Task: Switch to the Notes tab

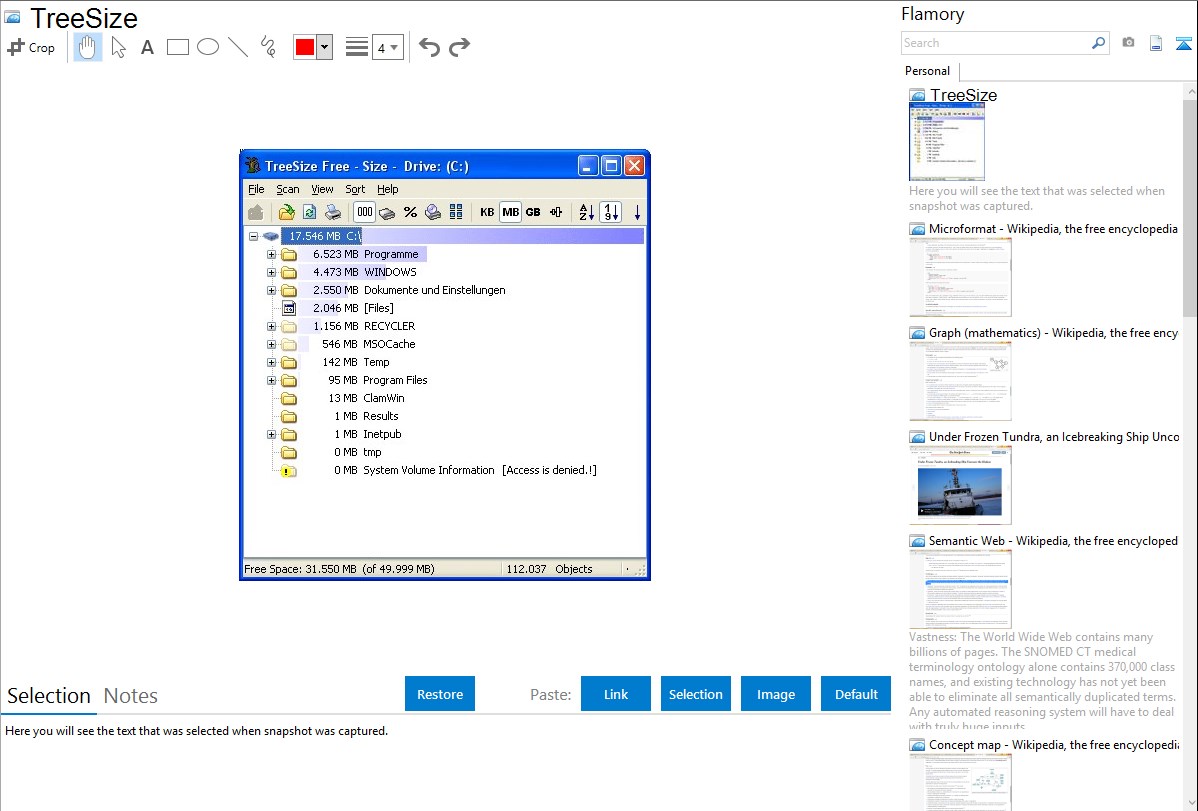Action: [130, 696]
